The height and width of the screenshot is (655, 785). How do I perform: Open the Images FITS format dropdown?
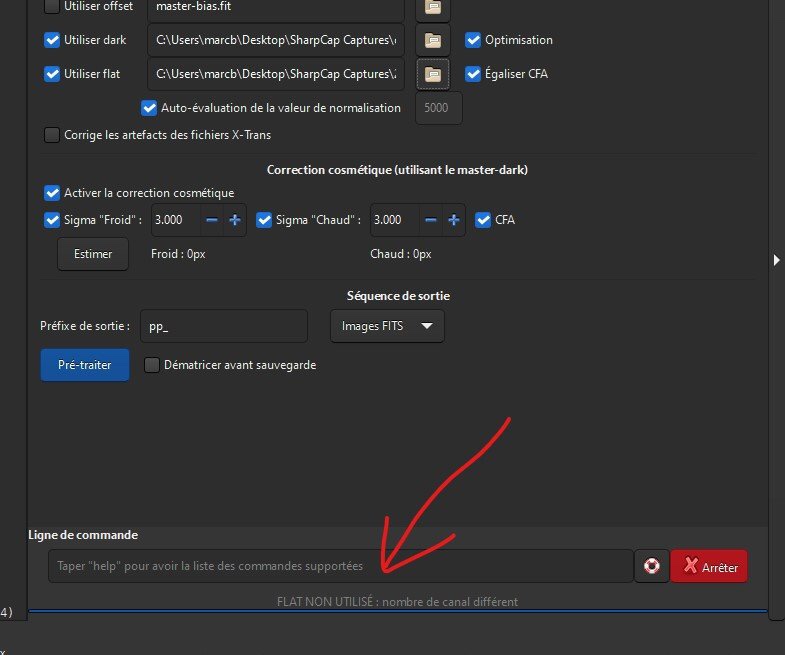point(387,326)
